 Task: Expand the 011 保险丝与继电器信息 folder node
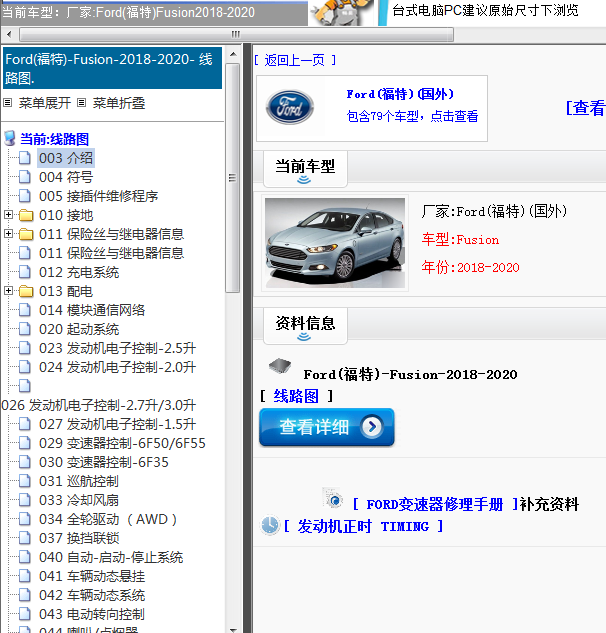(x=8, y=234)
